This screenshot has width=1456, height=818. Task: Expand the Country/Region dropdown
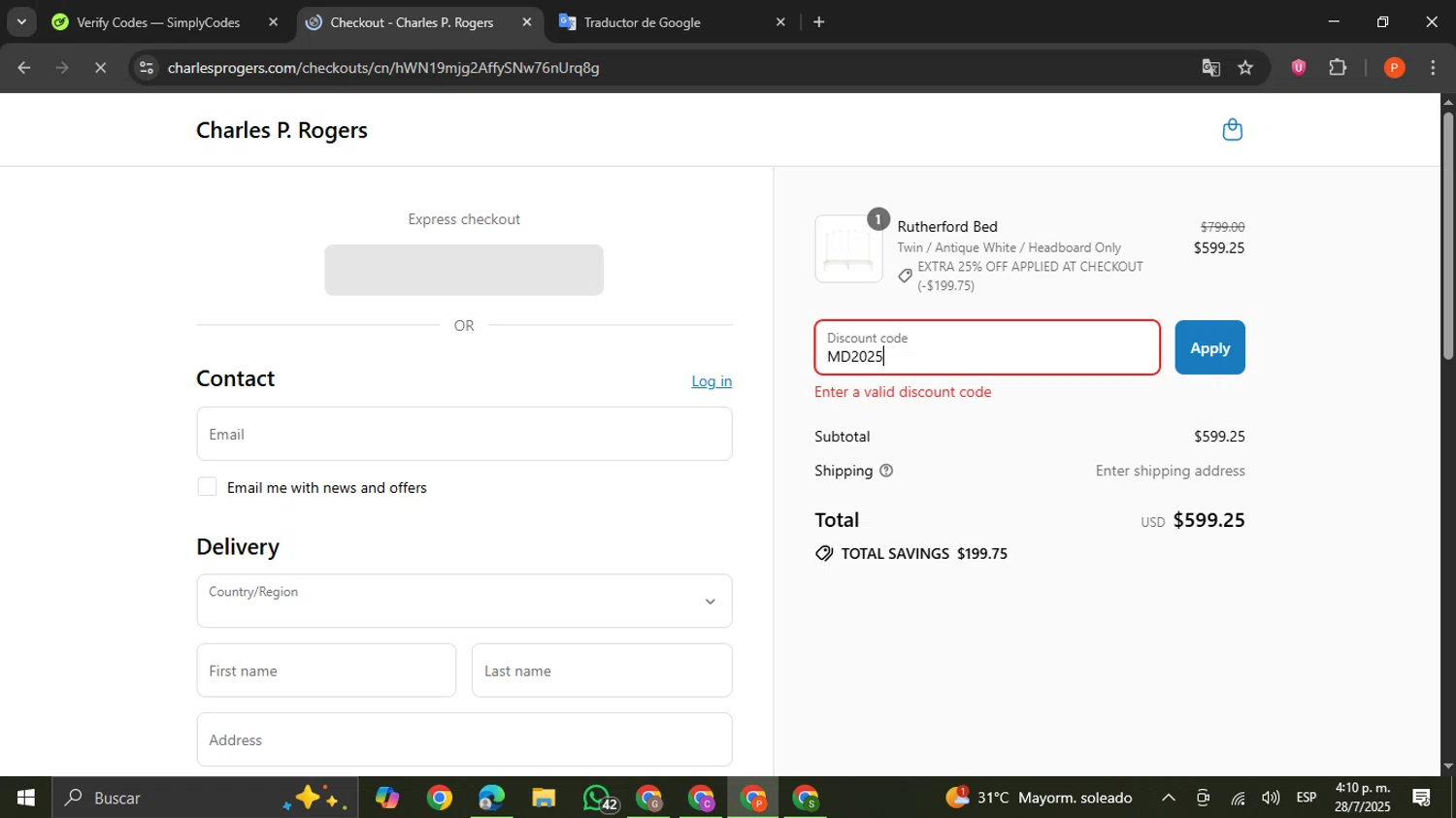[x=464, y=602]
